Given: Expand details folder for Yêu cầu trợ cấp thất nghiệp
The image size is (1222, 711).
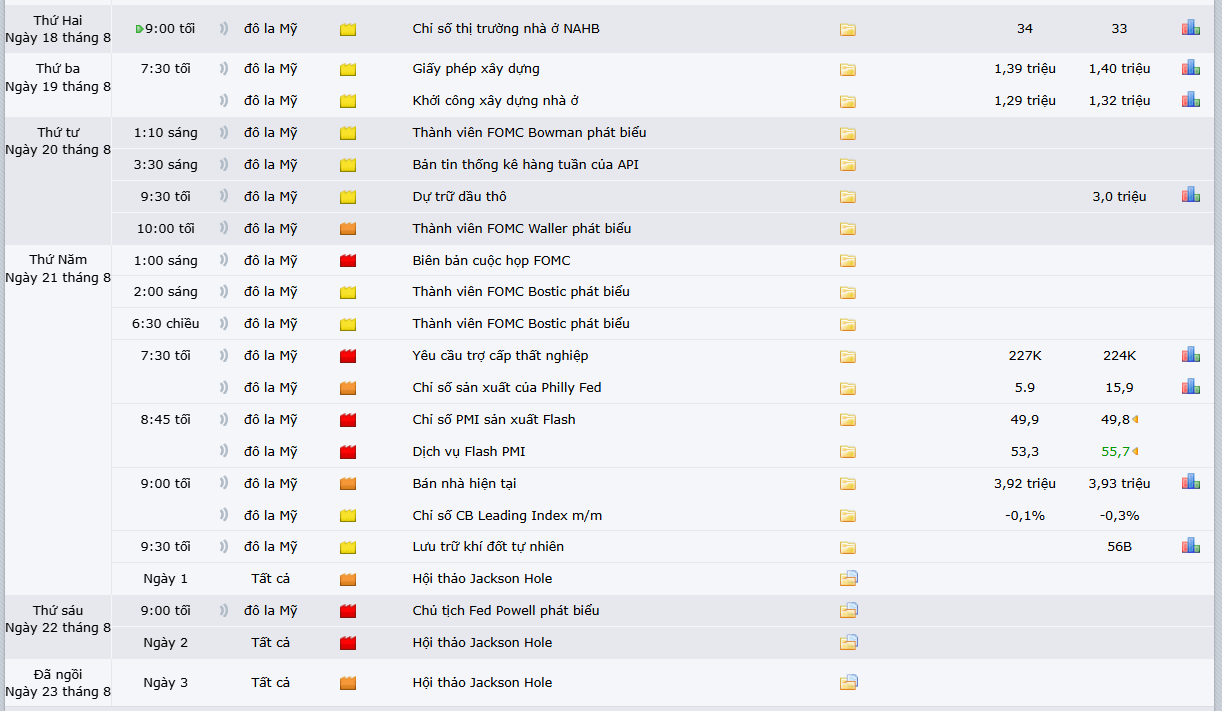Looking at the screenshot, I should 848,356.
